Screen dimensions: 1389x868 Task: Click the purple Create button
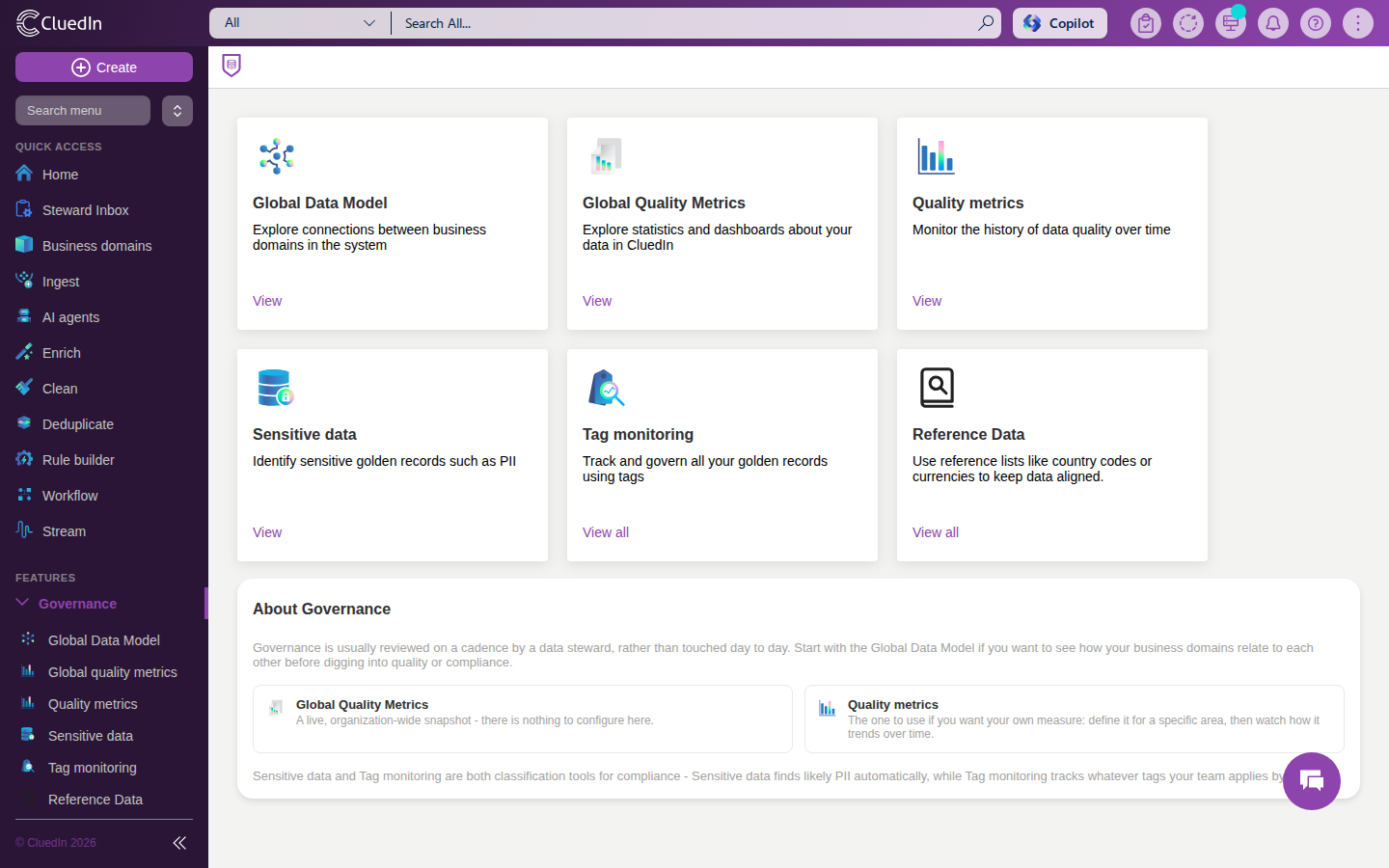(104, 68)
